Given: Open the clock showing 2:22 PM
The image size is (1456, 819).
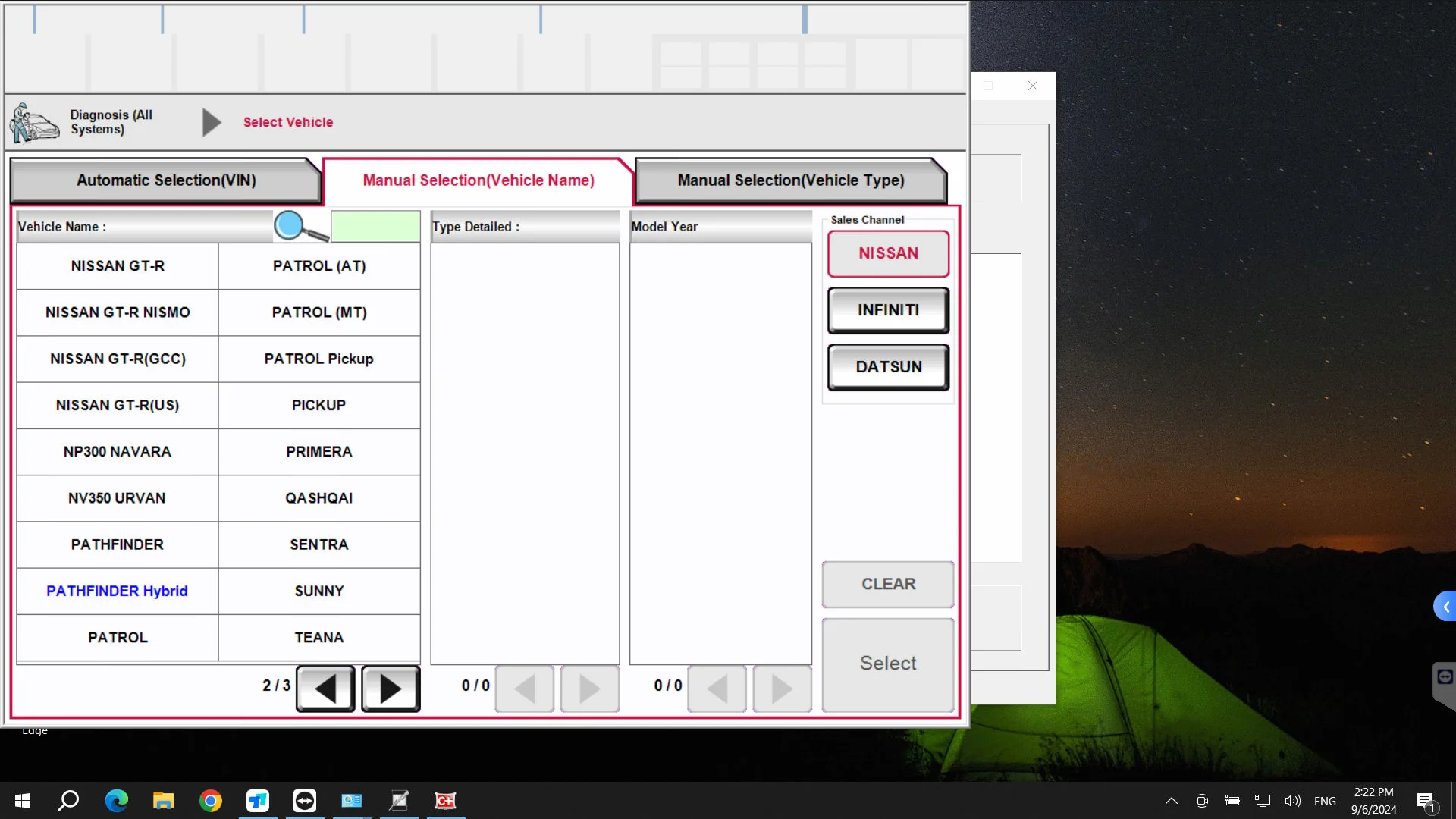Looking at the screenshot, I should [1373, 801].
